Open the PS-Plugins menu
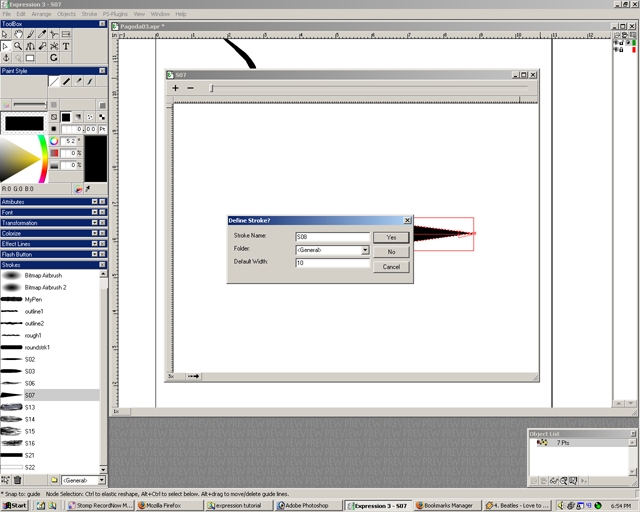The image size is (640, 512). 115,14
